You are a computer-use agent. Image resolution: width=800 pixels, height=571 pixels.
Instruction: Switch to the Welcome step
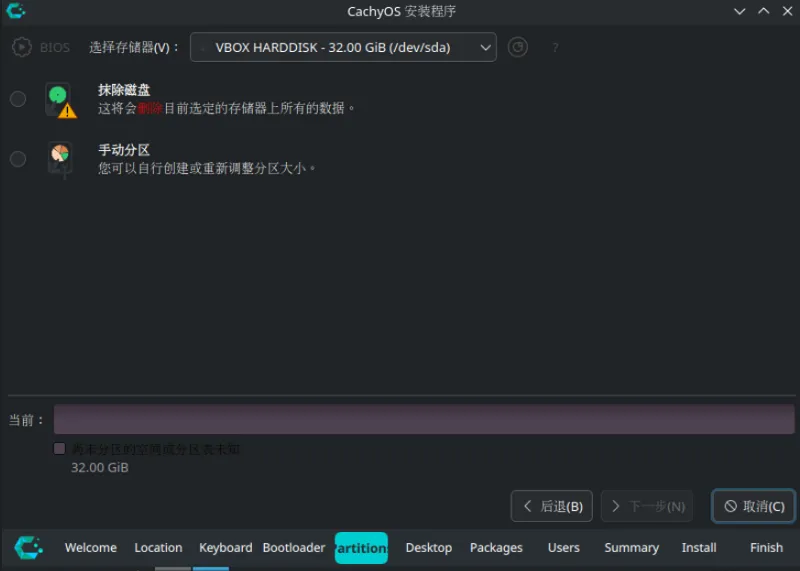pyautogui.click(x=91, y=548)
